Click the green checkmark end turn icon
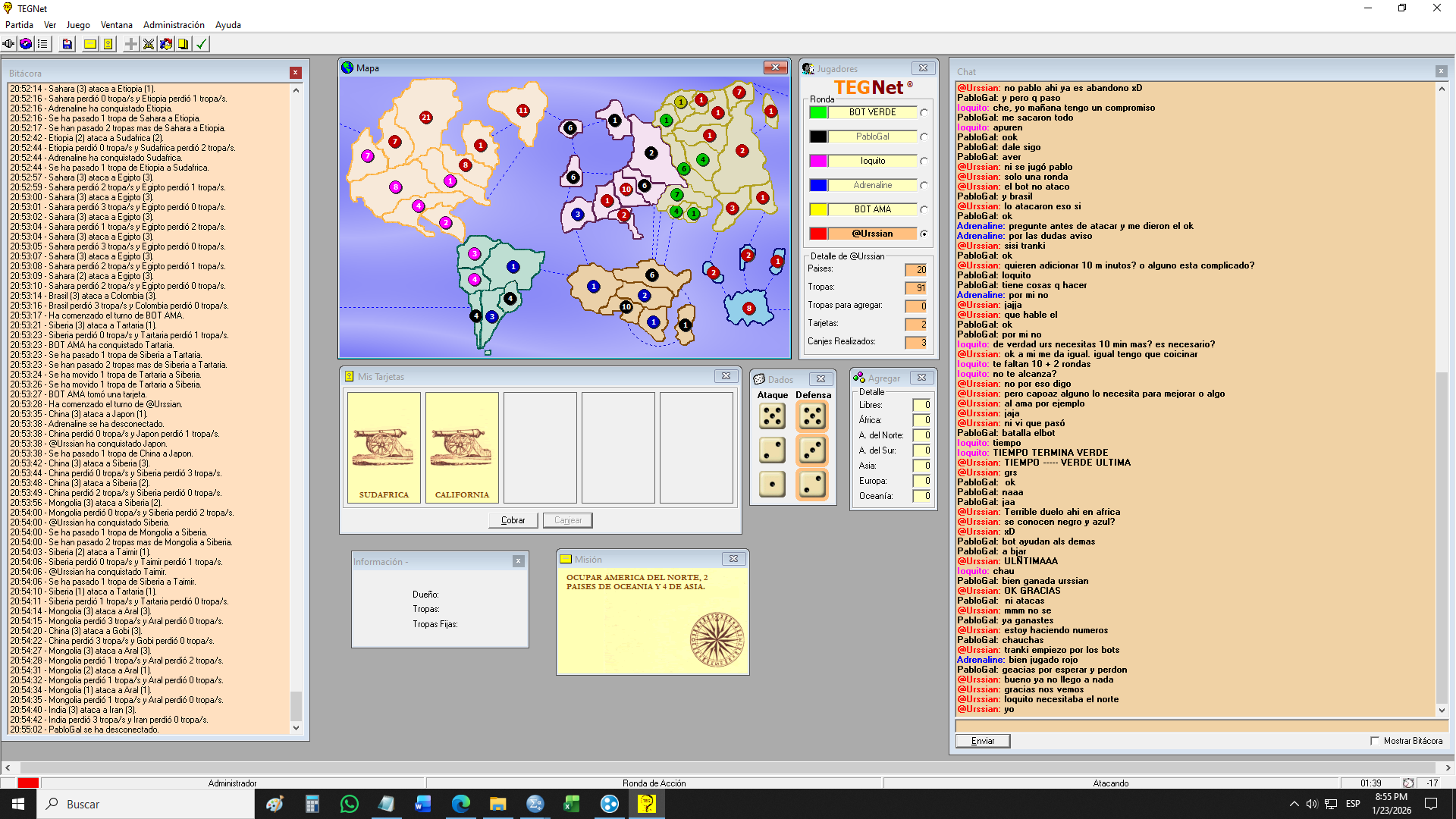The height and width of the screenshot is (819, 1456). (x=201, y=44)
